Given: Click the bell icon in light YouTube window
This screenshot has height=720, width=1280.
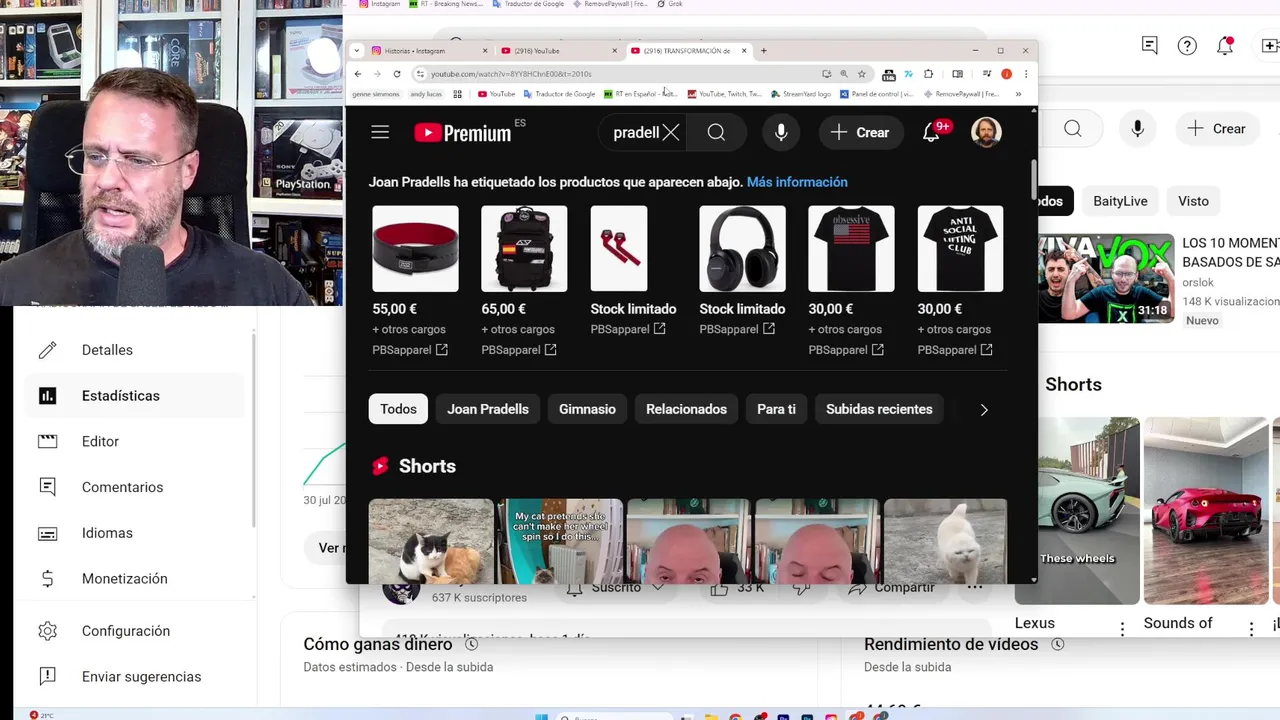Looking at the screenshot, I should coord(1225,45).
